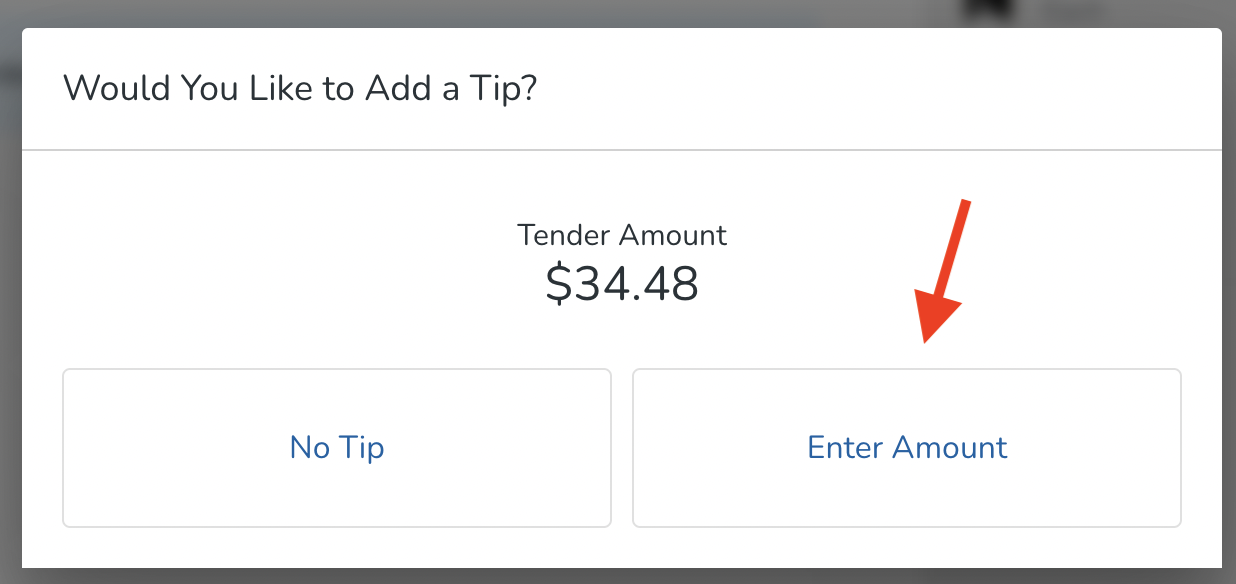Click the grayed background at the top left corner
Screen dimensions: 1236x584
8,8
